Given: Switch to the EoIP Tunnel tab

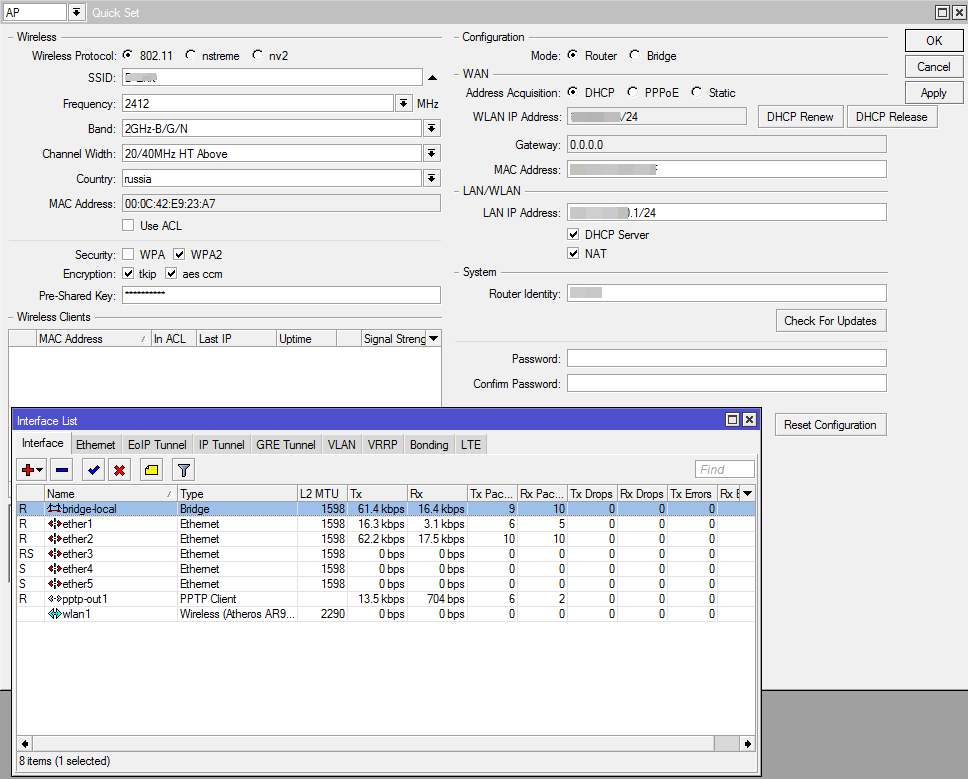Looking at the screenshot, I should [x=157, y=444].
